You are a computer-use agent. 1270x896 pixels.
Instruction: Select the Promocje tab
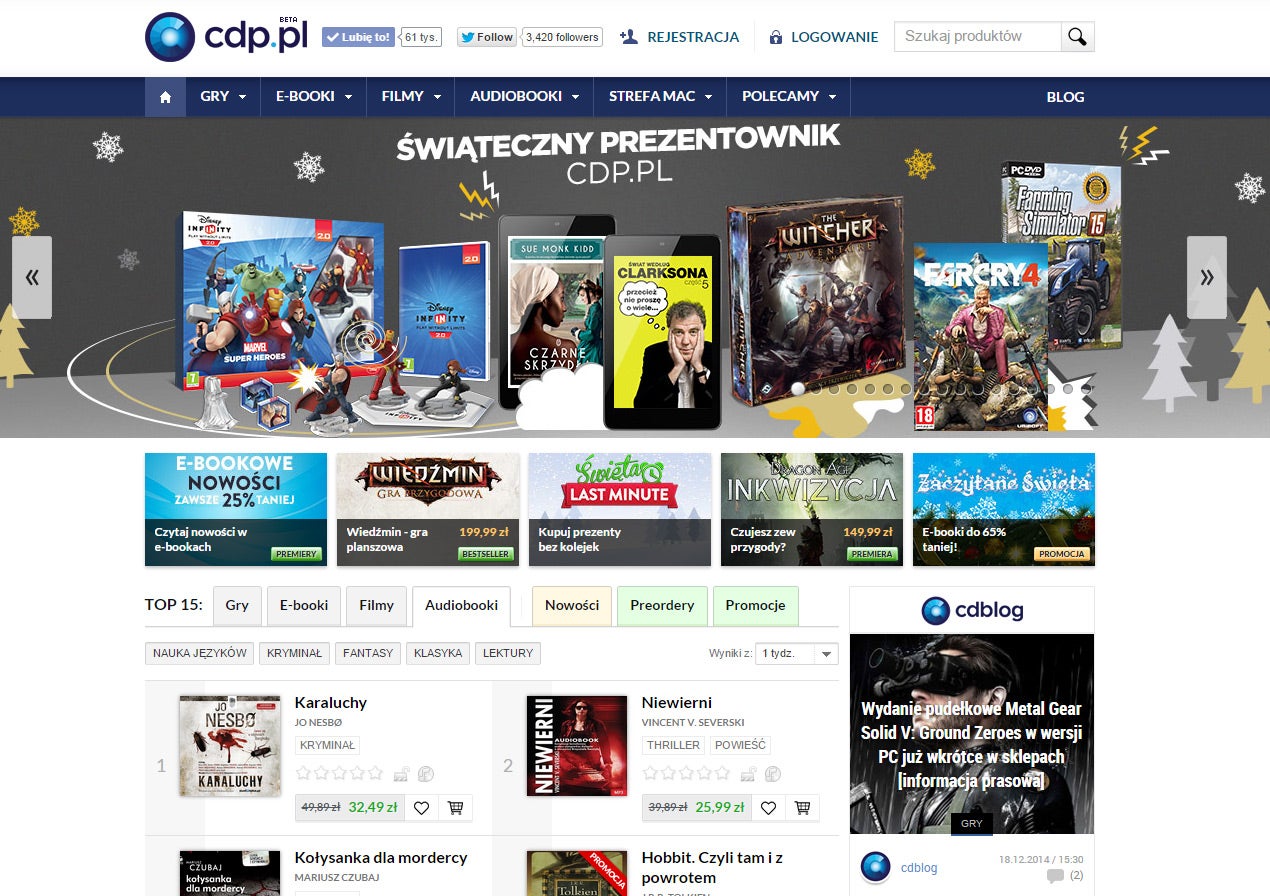tap(755, 605)
